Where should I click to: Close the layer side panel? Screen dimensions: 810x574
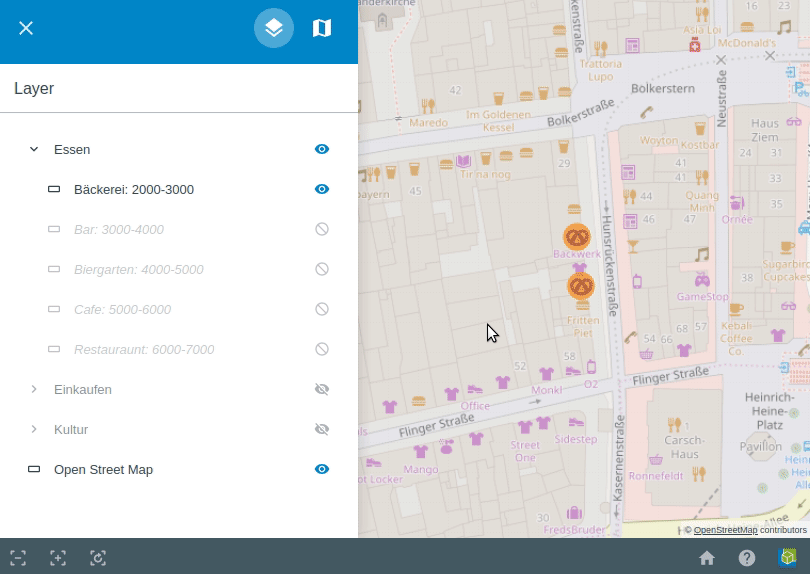click(x=26, y=28)
